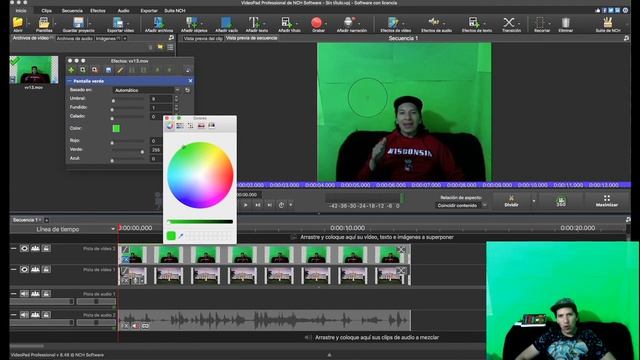Click the Guardar proyecto save icon
Viewport: 640px width, 360px height.
78,23
